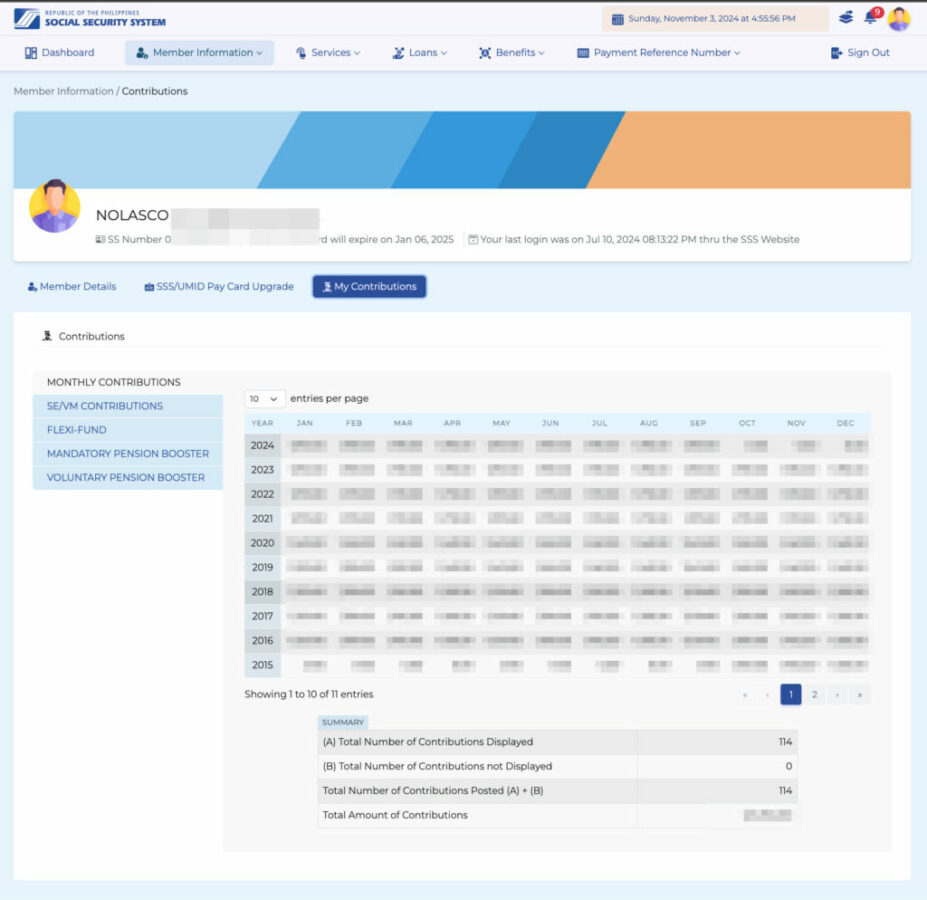927x900 pixels.
Task: Select the My Contributions tab
Action: (369, 287)
